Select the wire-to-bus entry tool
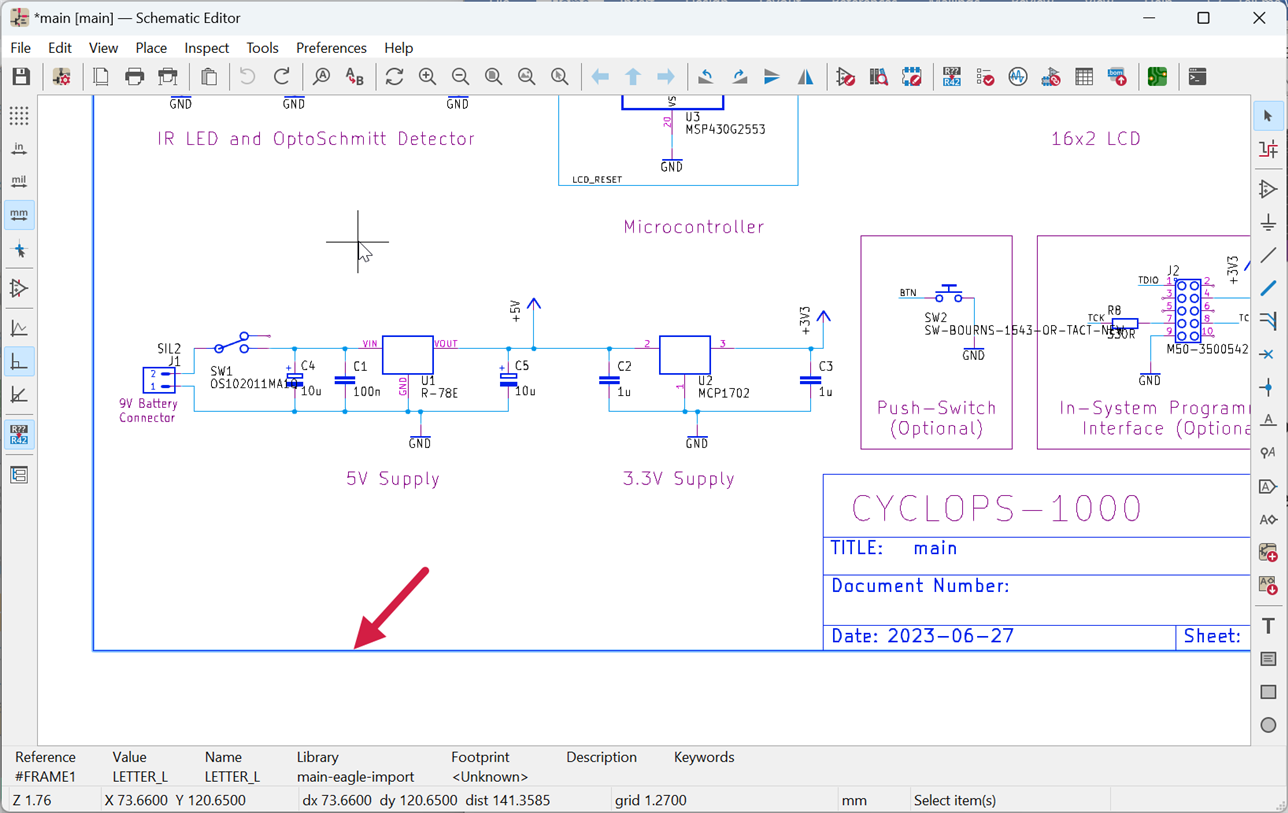Viewport: 1288px width, 813px height. point(1268,321)
